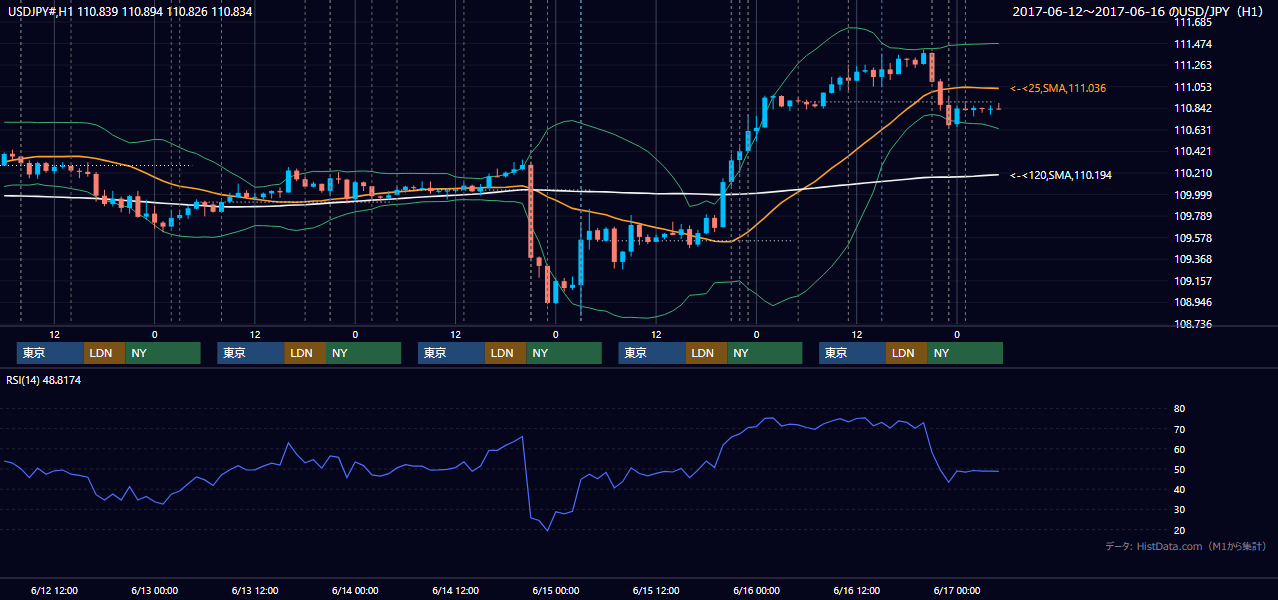Click price axis value 109.368
This screenshot has width=1278, height=600.
coord(1193,259)
